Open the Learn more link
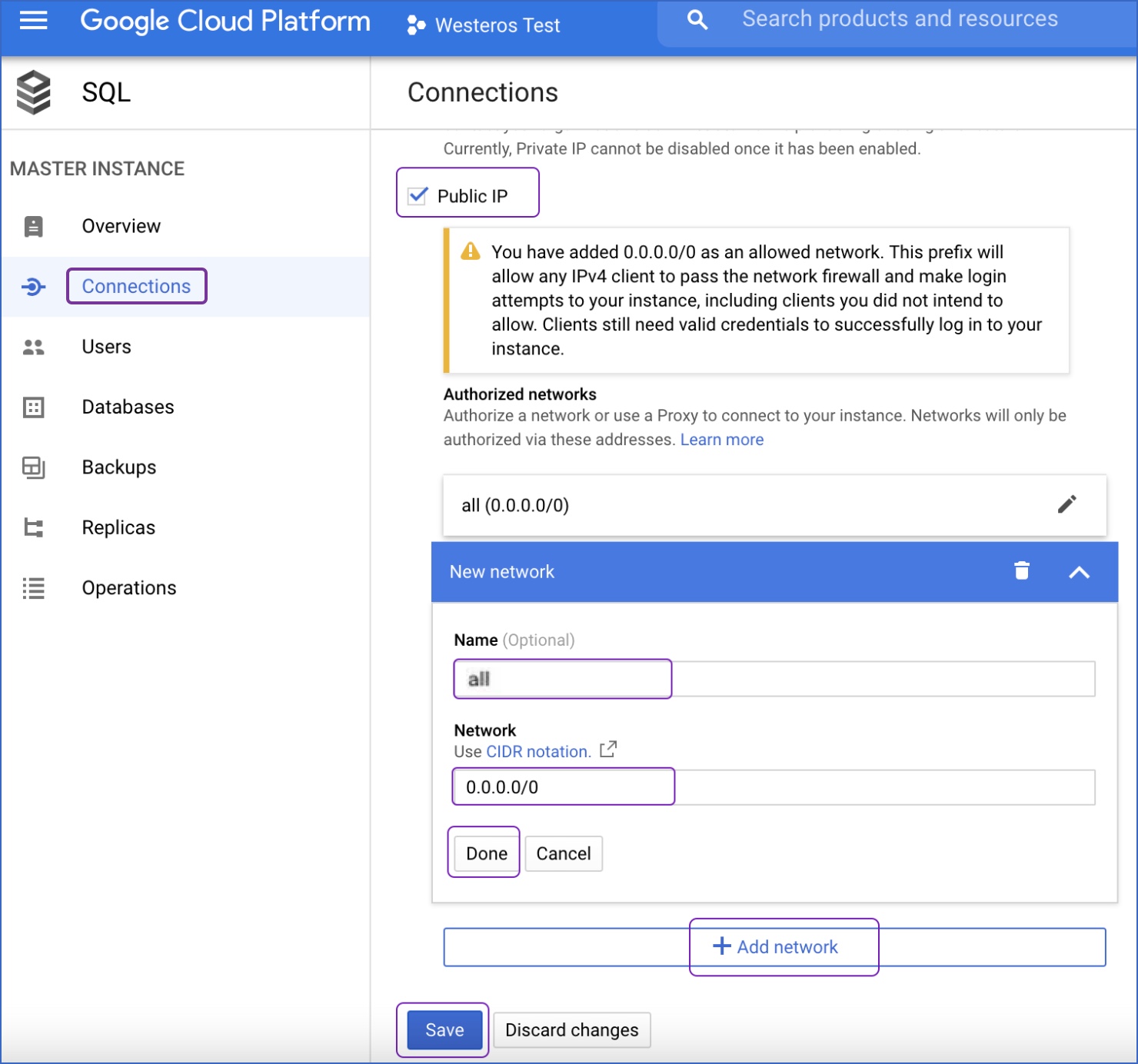Viewport: 1138px width, 1064px height. 721,439
